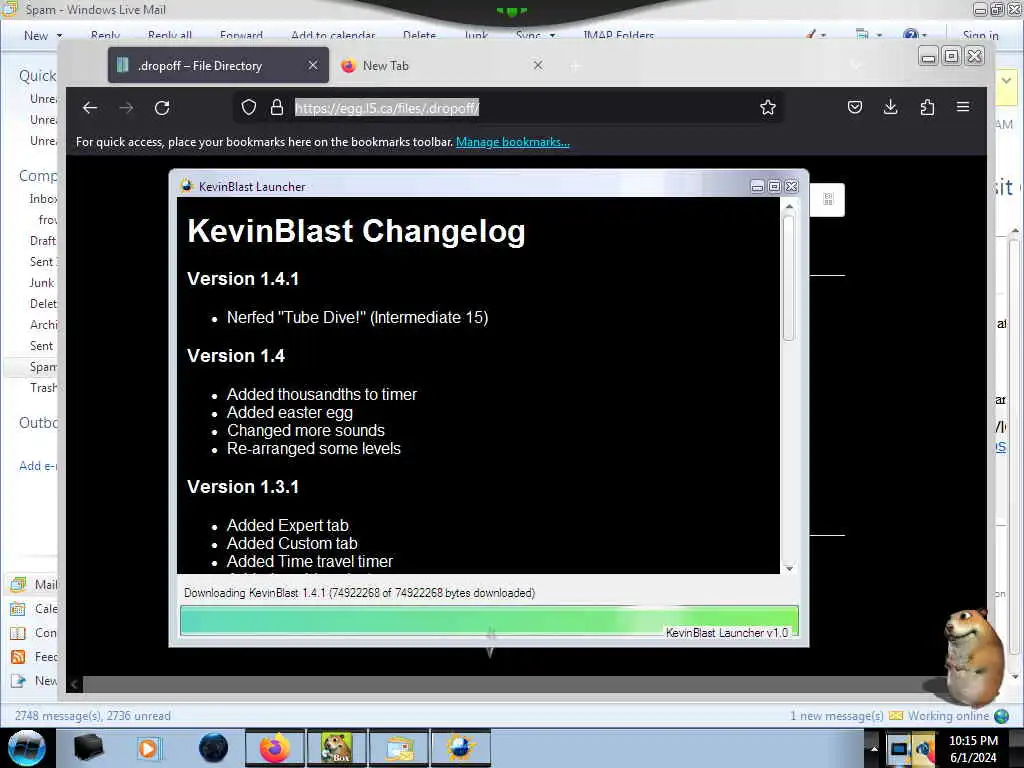Expand the New button dropdown arrow
The height and width of the screenshot is (768, 1024).
(59, 35)
